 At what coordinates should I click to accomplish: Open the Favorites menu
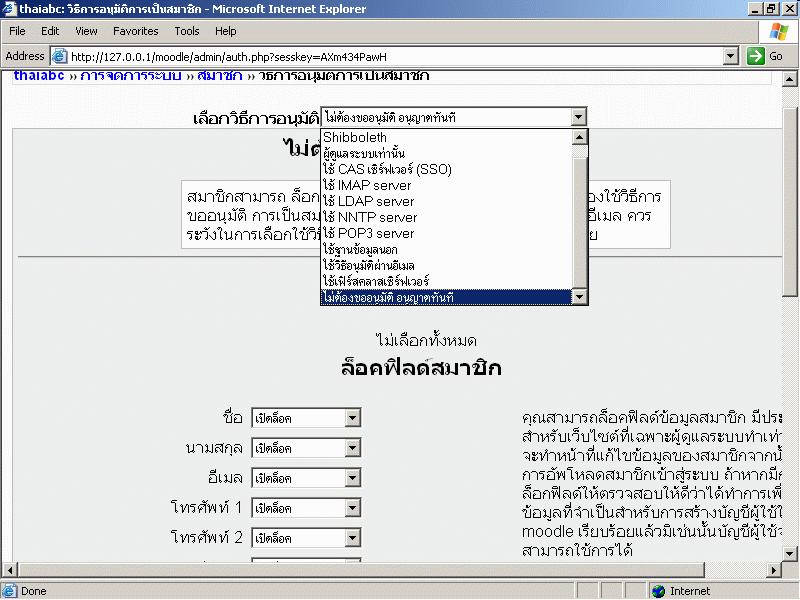click(x=135, y=31)
